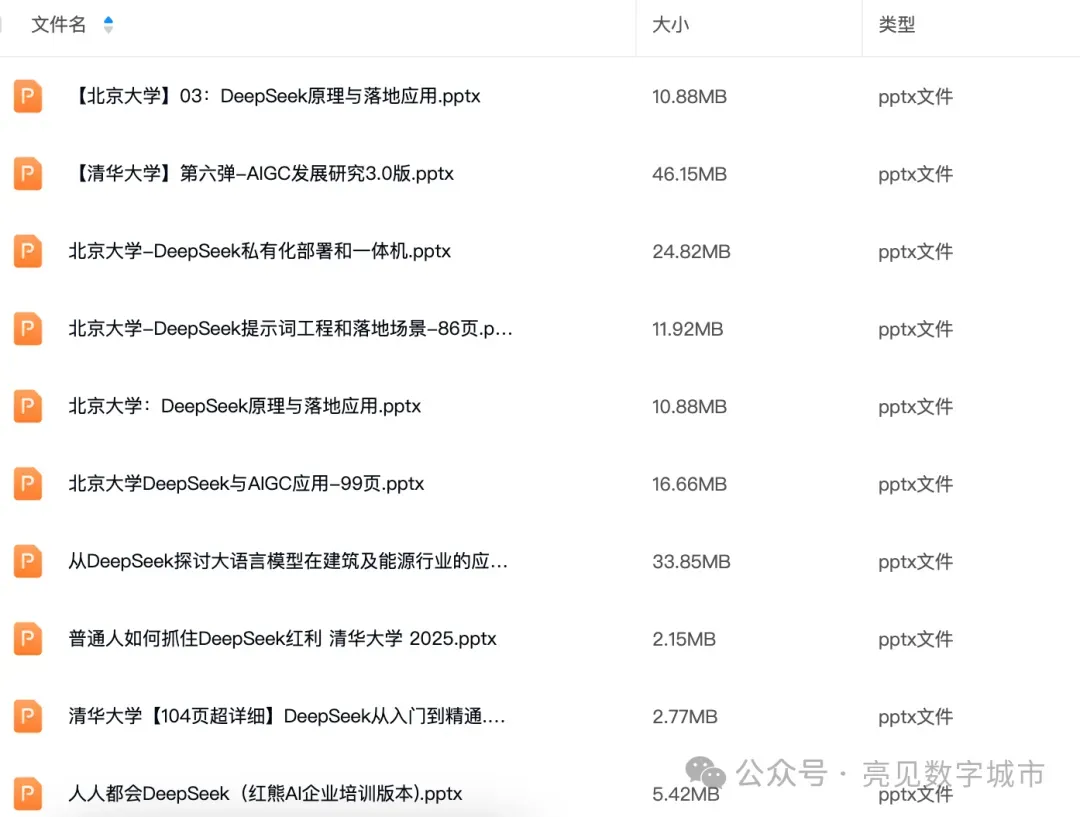Image resolution: width=1080 pixels, height=817 pixels.
Task: Click the pptx icon beside 第六弹-AIGC发展研究3.0版
Action: [28, 174]
